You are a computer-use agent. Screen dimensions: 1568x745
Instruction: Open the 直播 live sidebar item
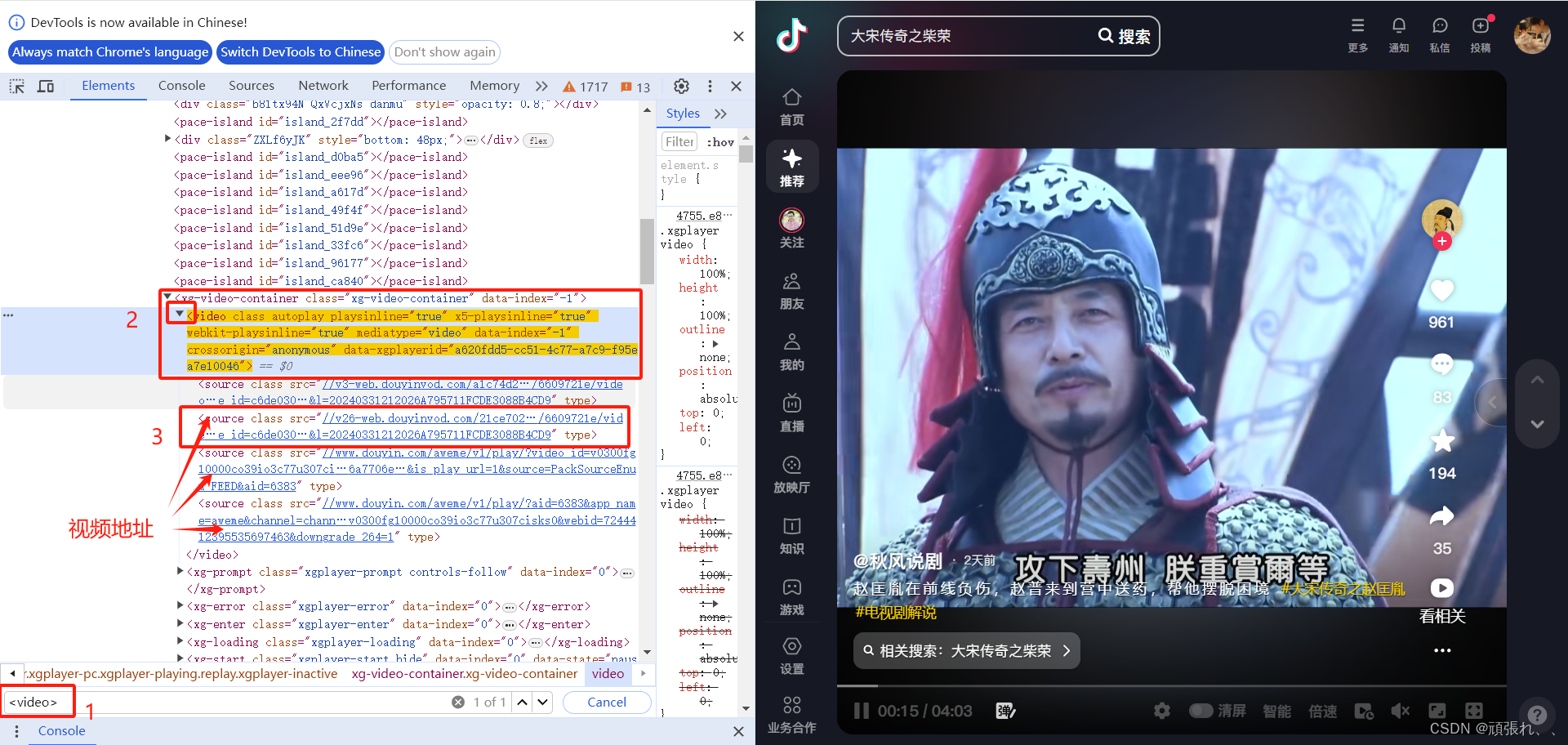click(x=791, y=413)
